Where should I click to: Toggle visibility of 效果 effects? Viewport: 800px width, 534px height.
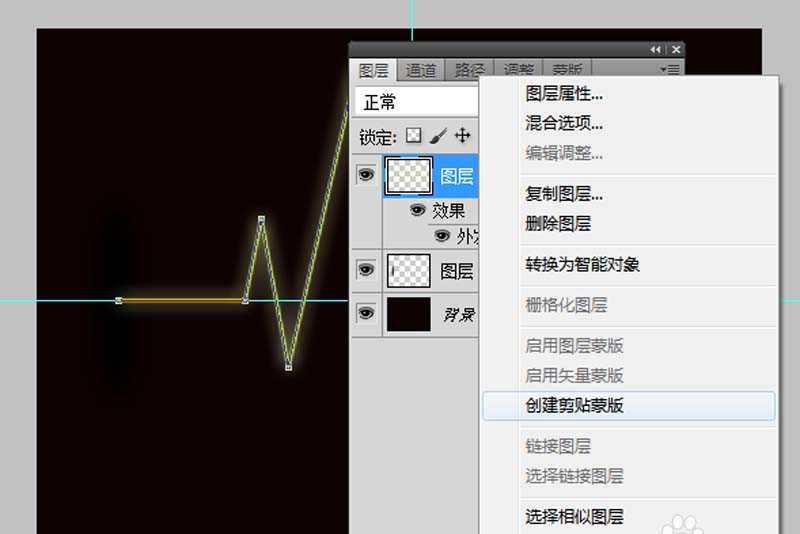(417, 210)
